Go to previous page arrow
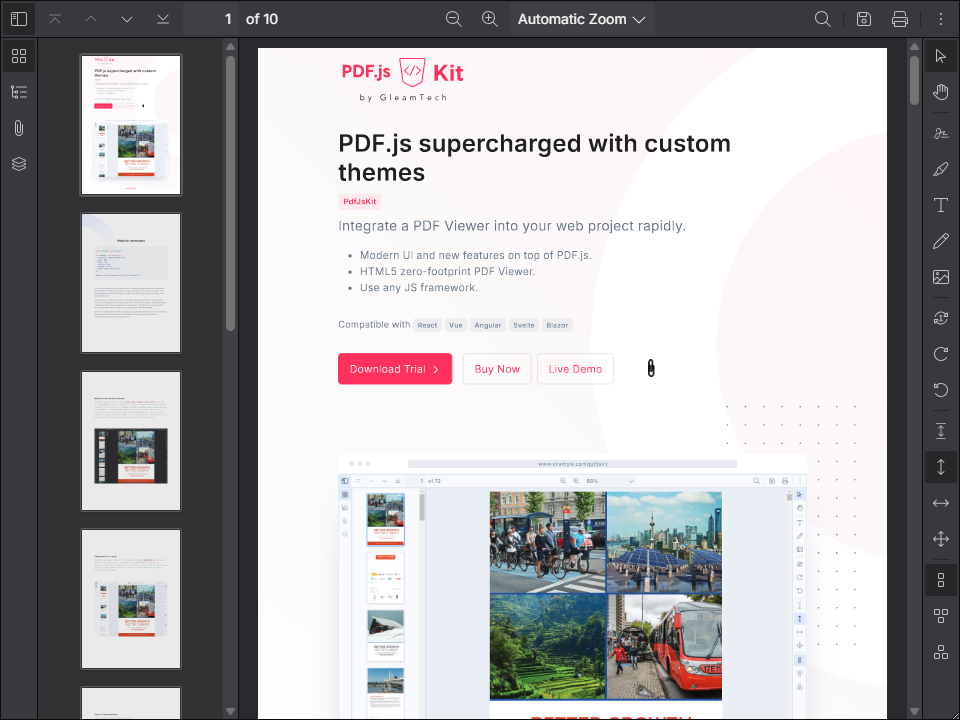 pyautogui.click(x=91, y=19)
